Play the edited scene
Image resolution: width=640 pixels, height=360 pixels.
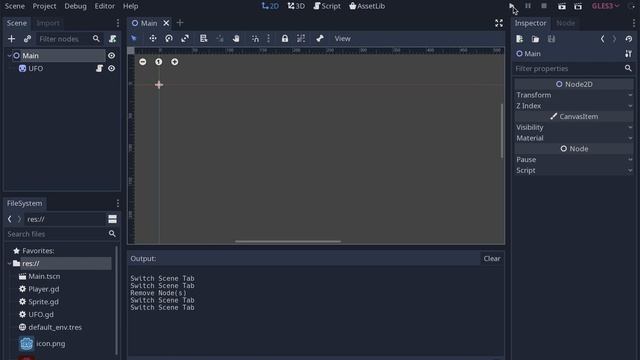[562, 6]
